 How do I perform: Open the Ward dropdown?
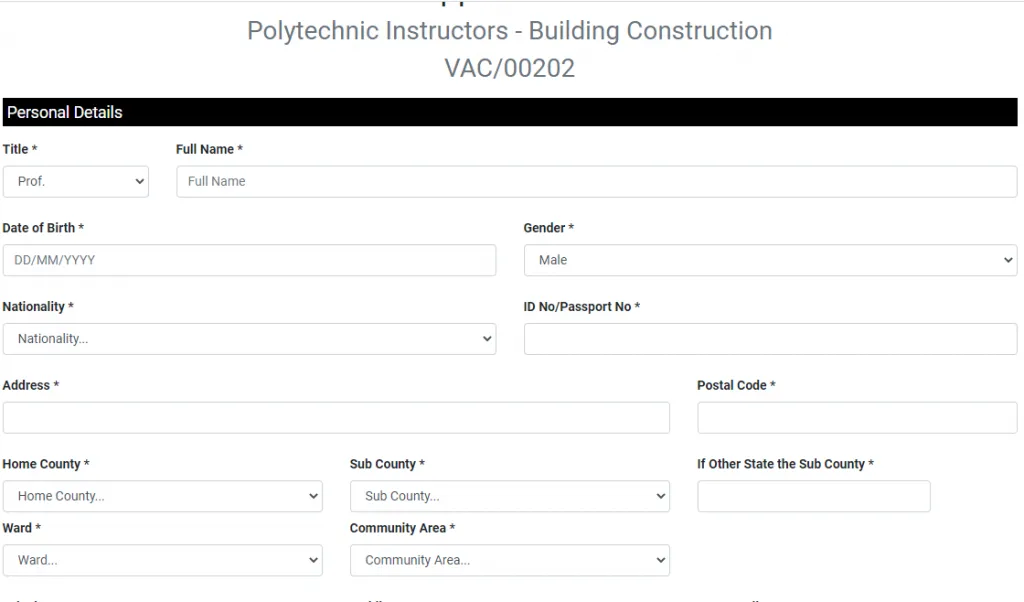(162, 561)
